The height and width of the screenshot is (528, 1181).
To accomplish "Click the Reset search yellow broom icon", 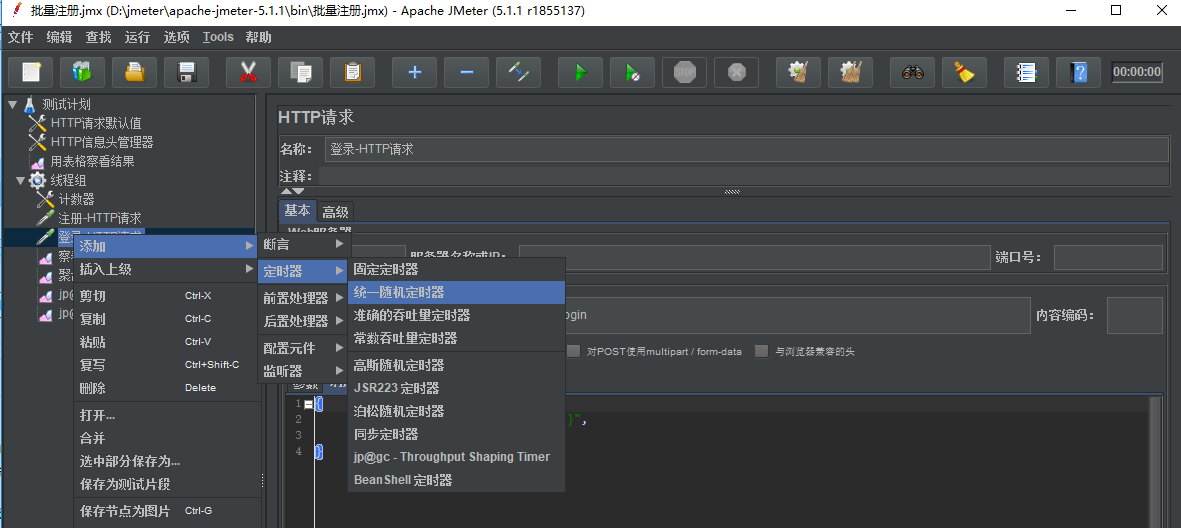I will coord(965,72).
